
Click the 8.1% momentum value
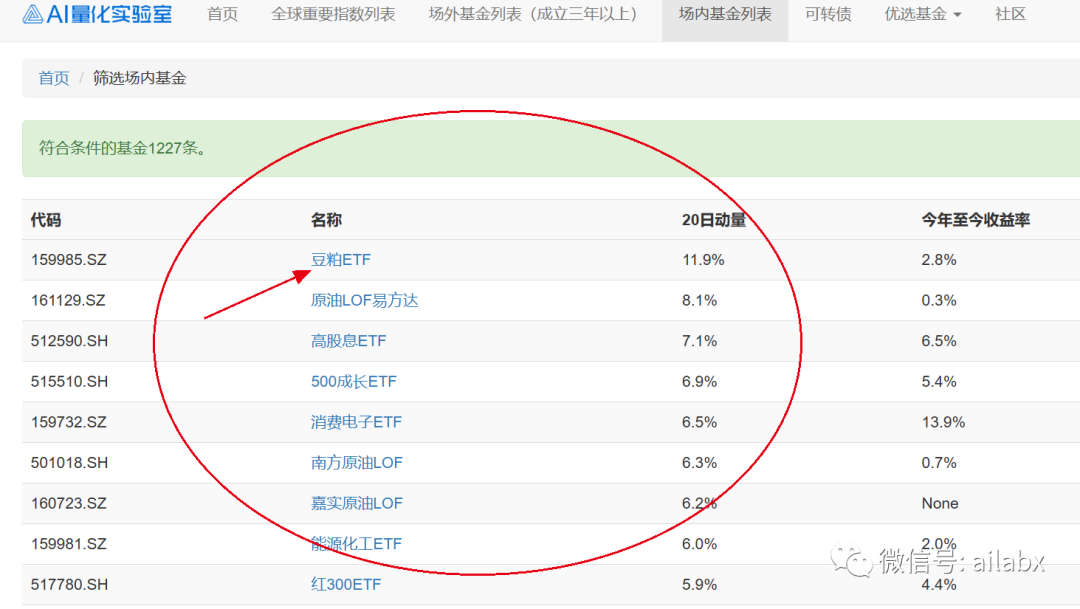[x=700, y=300]
